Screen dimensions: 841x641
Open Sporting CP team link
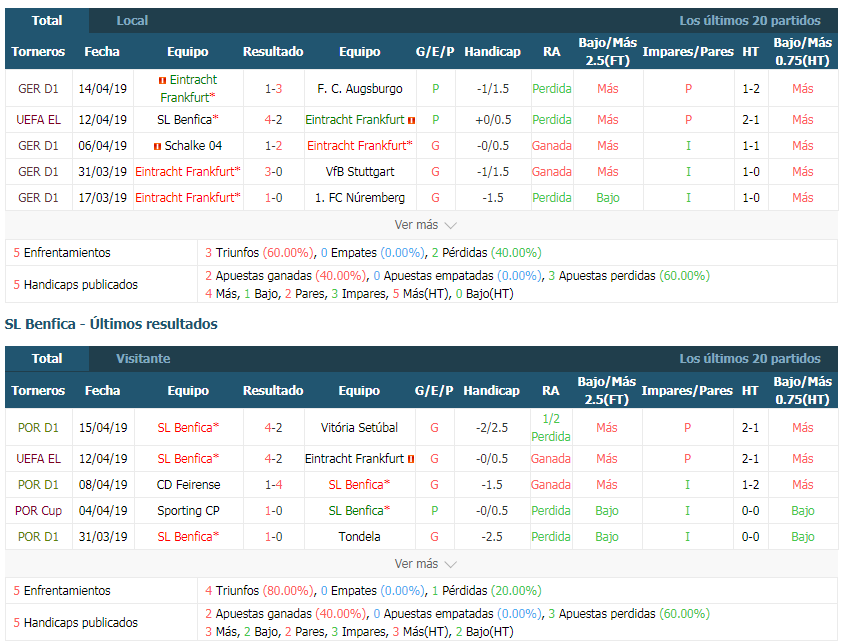(x=188, y=511)
